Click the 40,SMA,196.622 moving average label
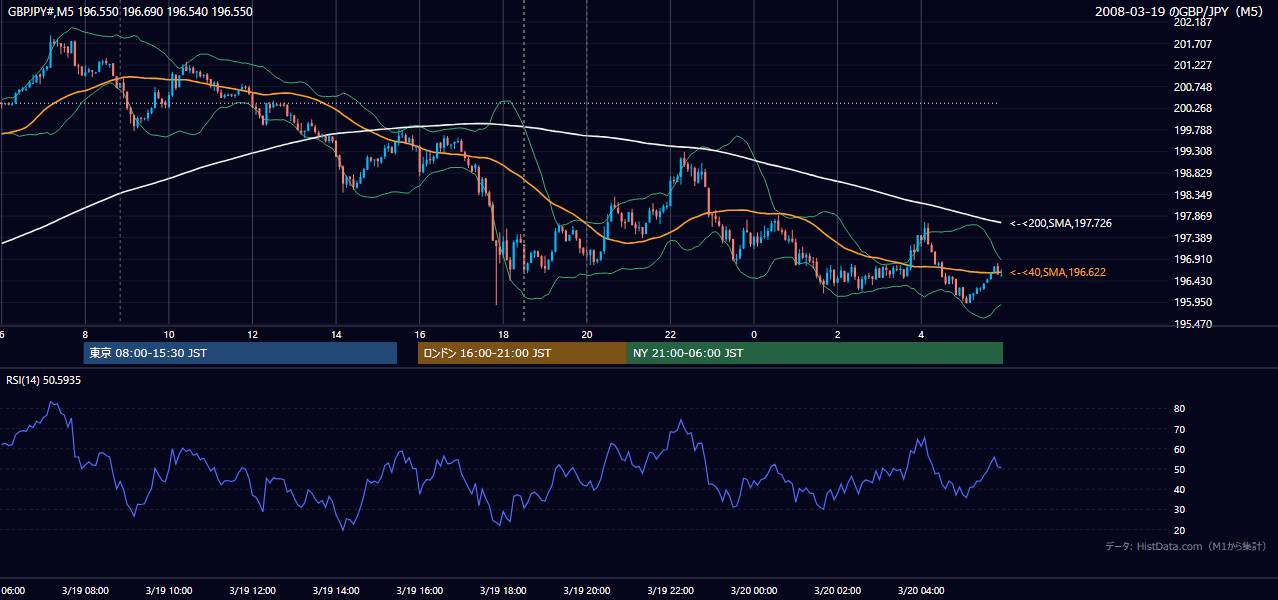 pos(1058,272)
